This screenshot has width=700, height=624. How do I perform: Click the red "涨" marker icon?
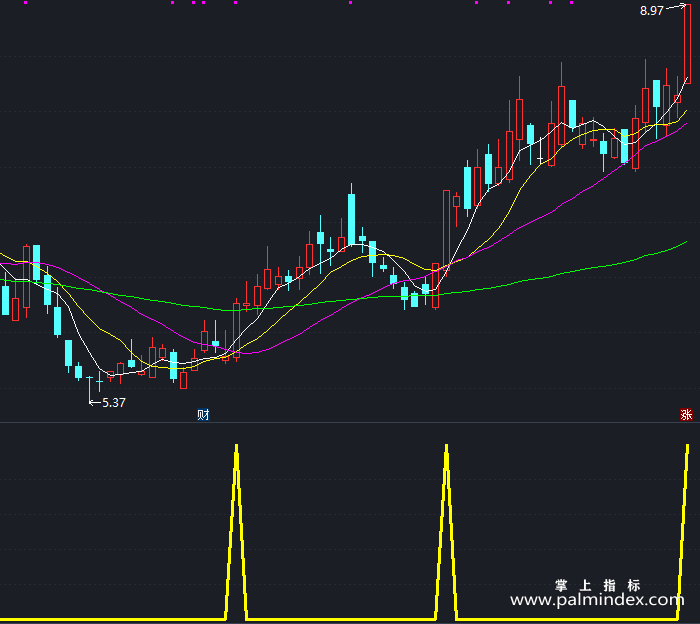(x=686, y=415)
